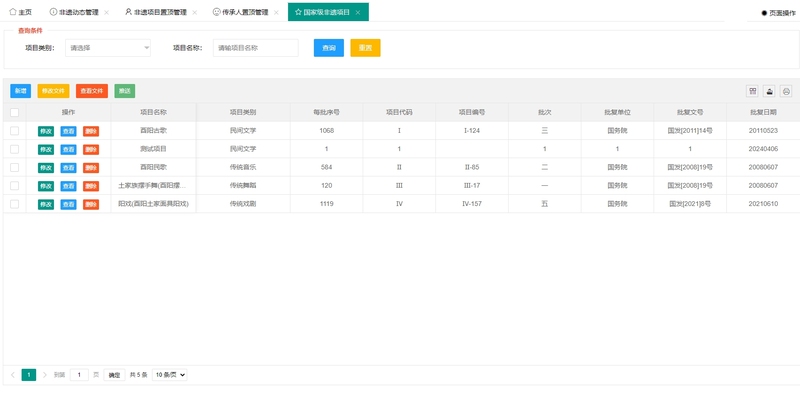Click the 修改文件 button
The height and width of the screenshot is (396, 800).
tap(54, 91)
